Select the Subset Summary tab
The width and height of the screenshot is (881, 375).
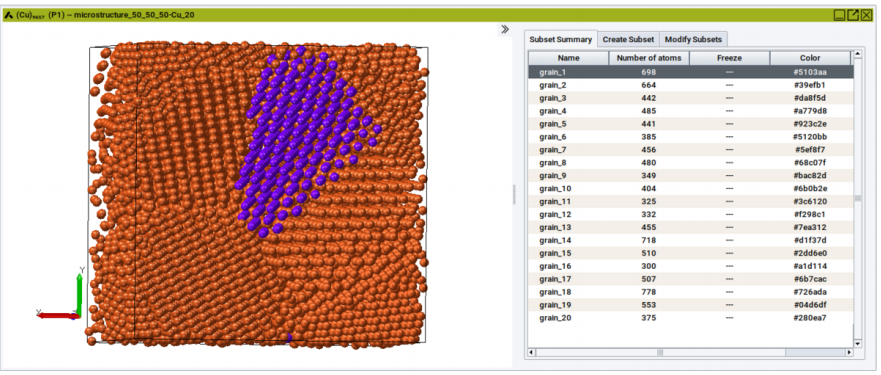(x=561, y=39)
